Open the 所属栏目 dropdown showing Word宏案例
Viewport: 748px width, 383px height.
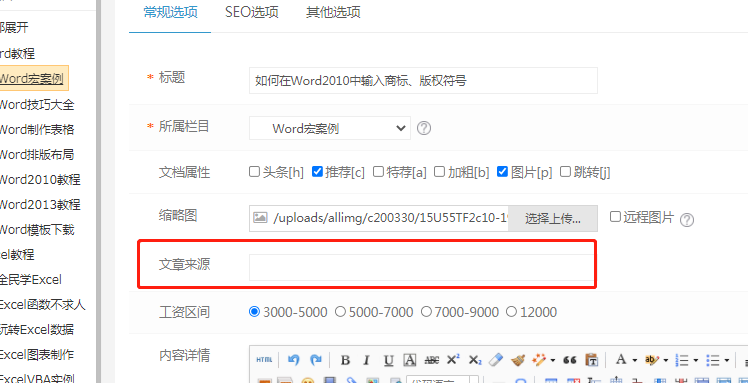coord(330,128)
